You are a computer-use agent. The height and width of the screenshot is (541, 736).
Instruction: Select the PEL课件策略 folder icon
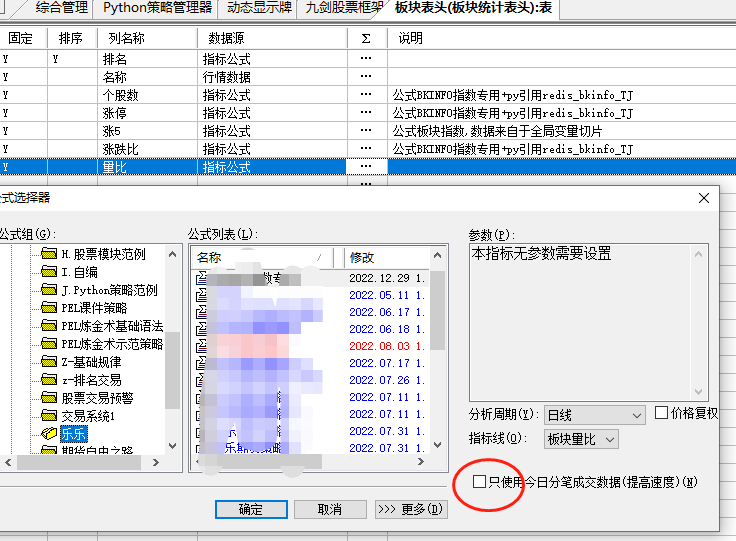tap(49, 308)
